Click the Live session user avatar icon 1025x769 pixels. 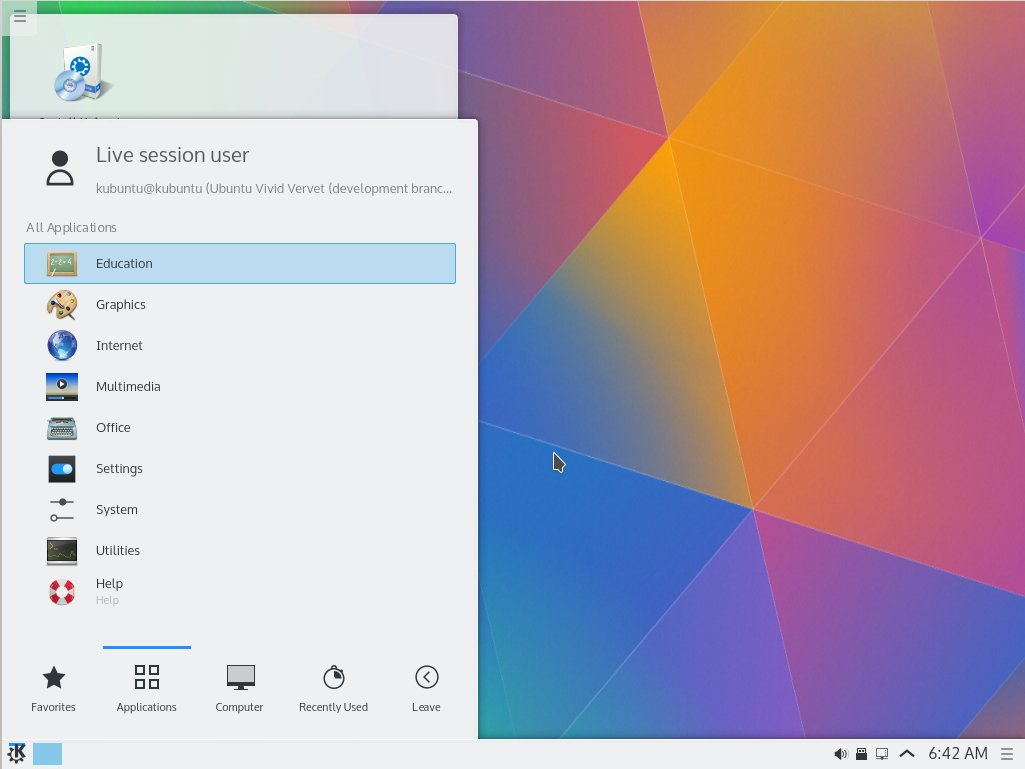coord(59,168)
